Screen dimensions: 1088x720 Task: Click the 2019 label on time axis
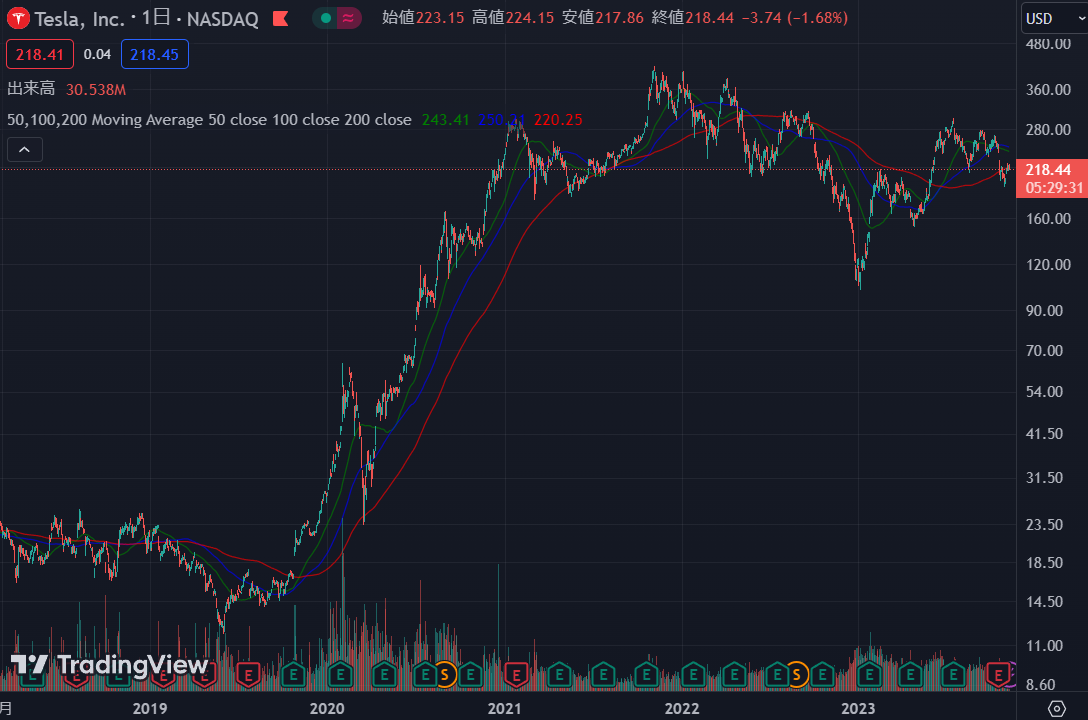(x=150, y=709)
